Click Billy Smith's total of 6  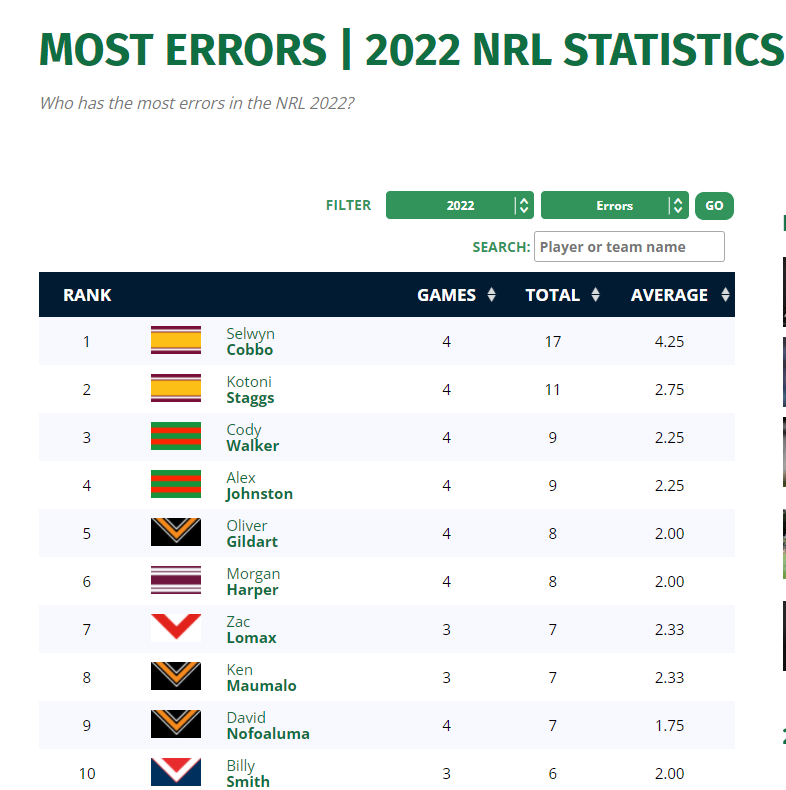tap(553, 773)
